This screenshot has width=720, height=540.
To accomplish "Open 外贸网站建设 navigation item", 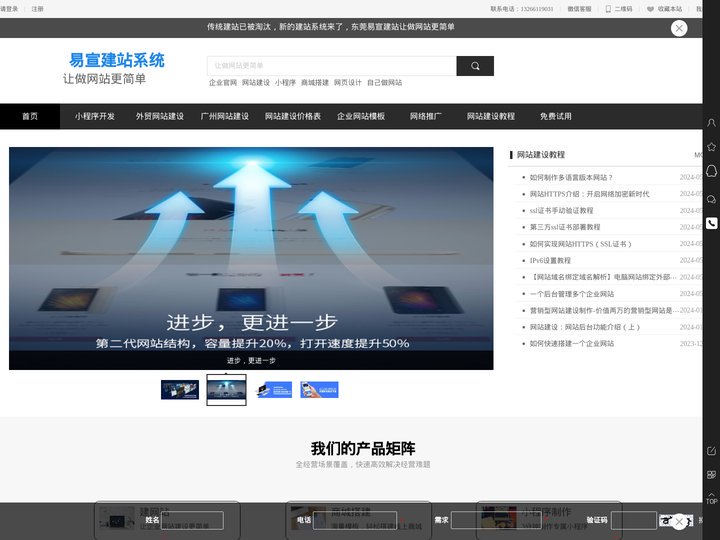I will 159,116.
